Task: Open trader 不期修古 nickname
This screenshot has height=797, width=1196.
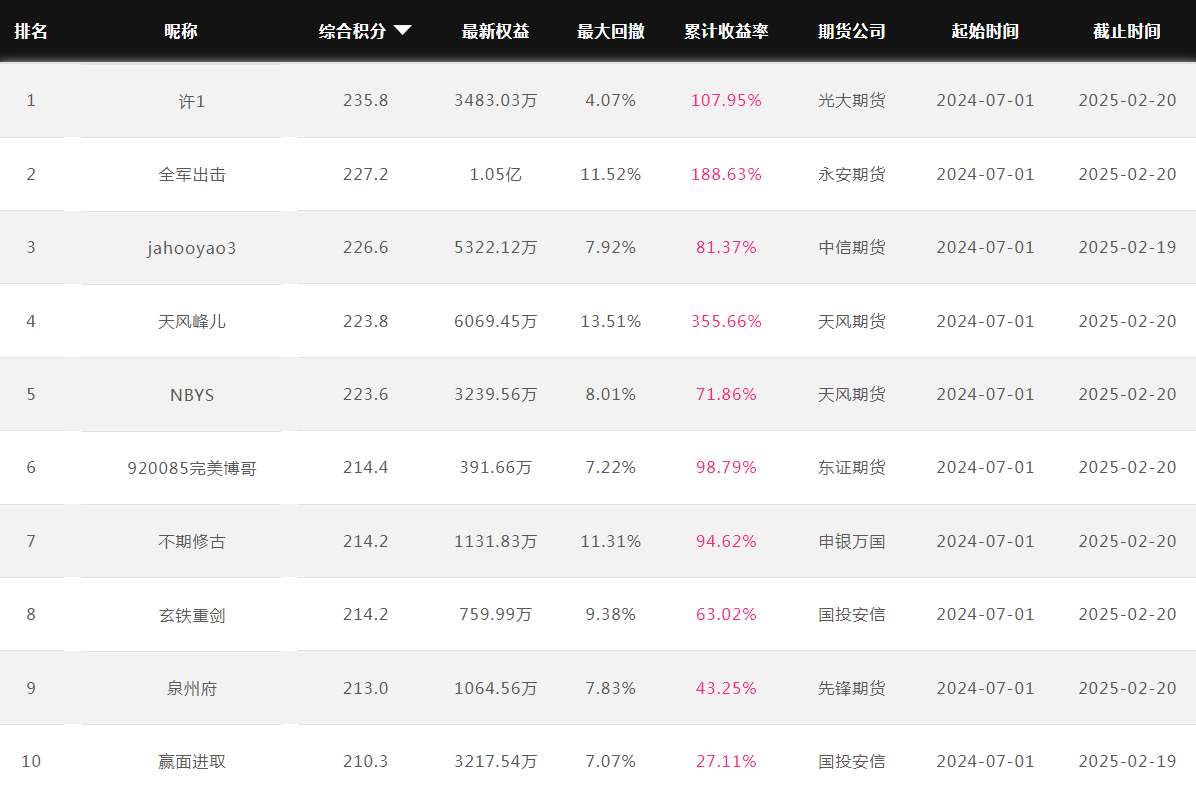Action: (192, 542)
